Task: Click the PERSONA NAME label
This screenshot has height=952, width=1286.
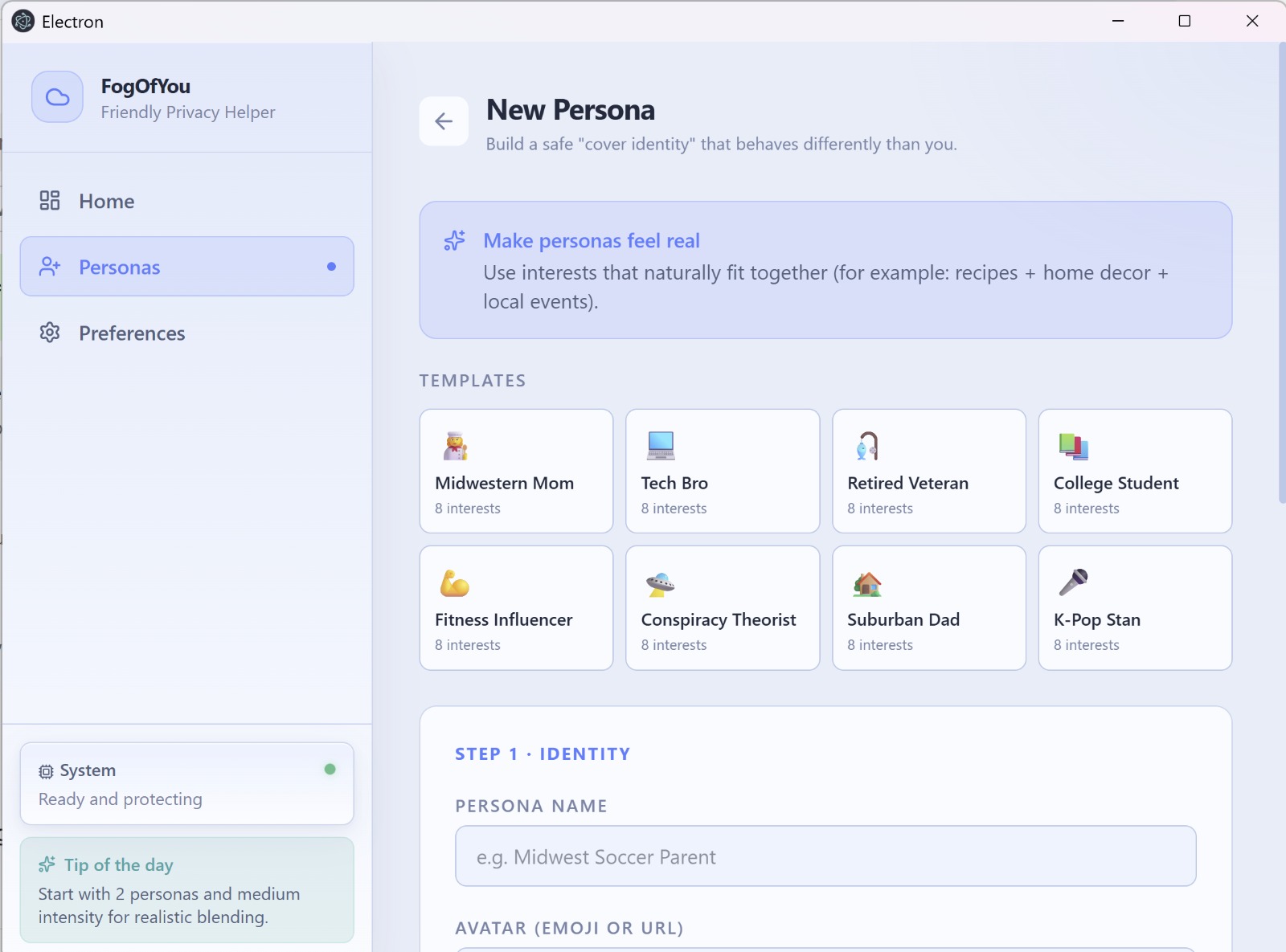Action: pos(531,806)
